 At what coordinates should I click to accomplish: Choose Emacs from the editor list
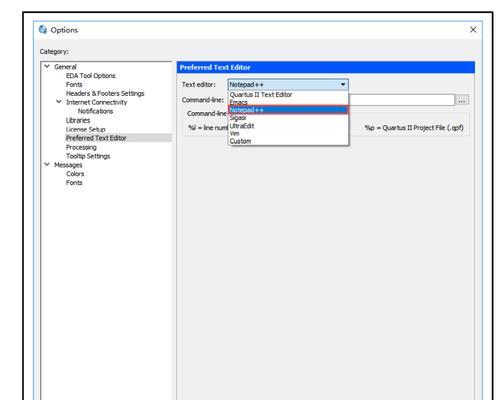coord(288,102)
